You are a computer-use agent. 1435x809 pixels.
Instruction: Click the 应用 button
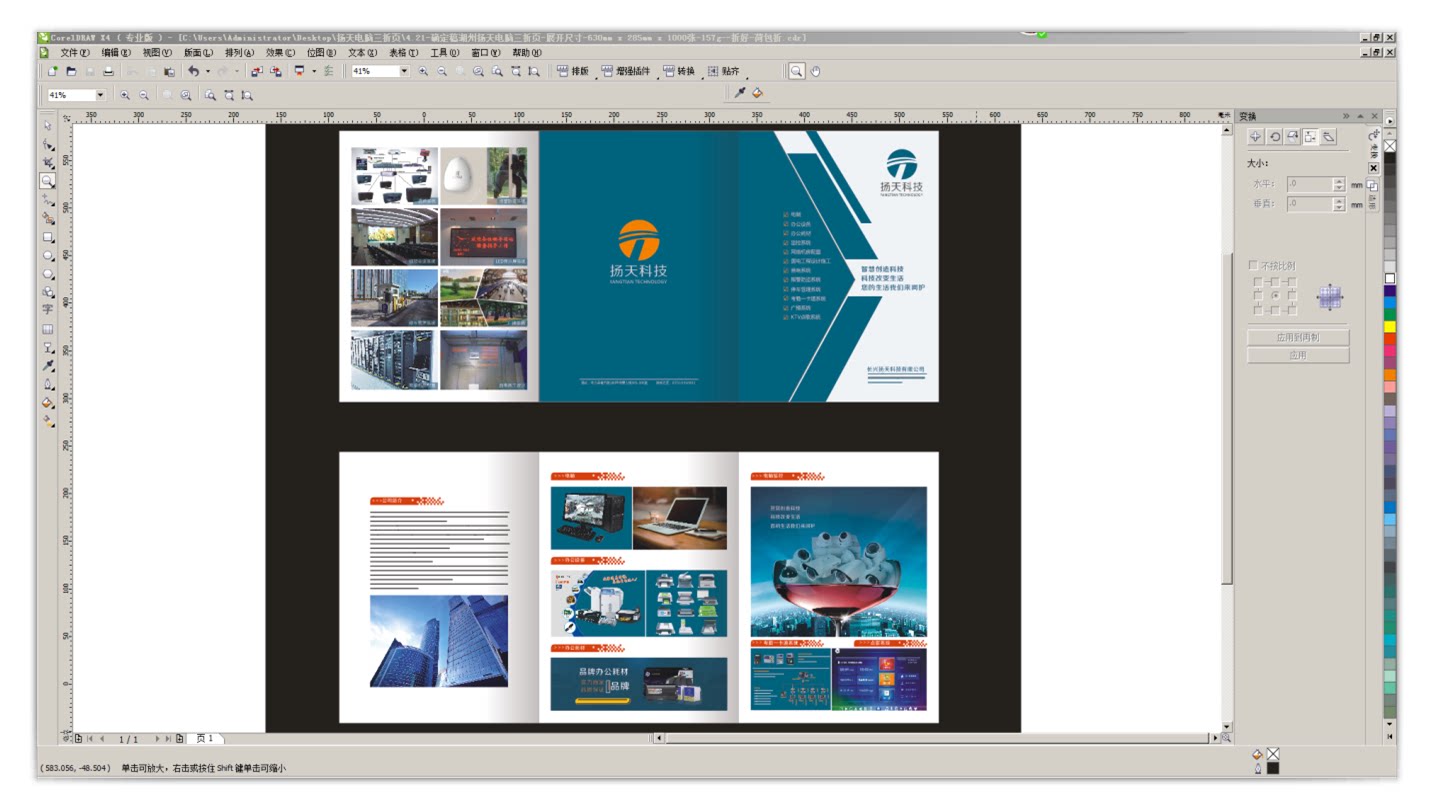pos(1298,355)
